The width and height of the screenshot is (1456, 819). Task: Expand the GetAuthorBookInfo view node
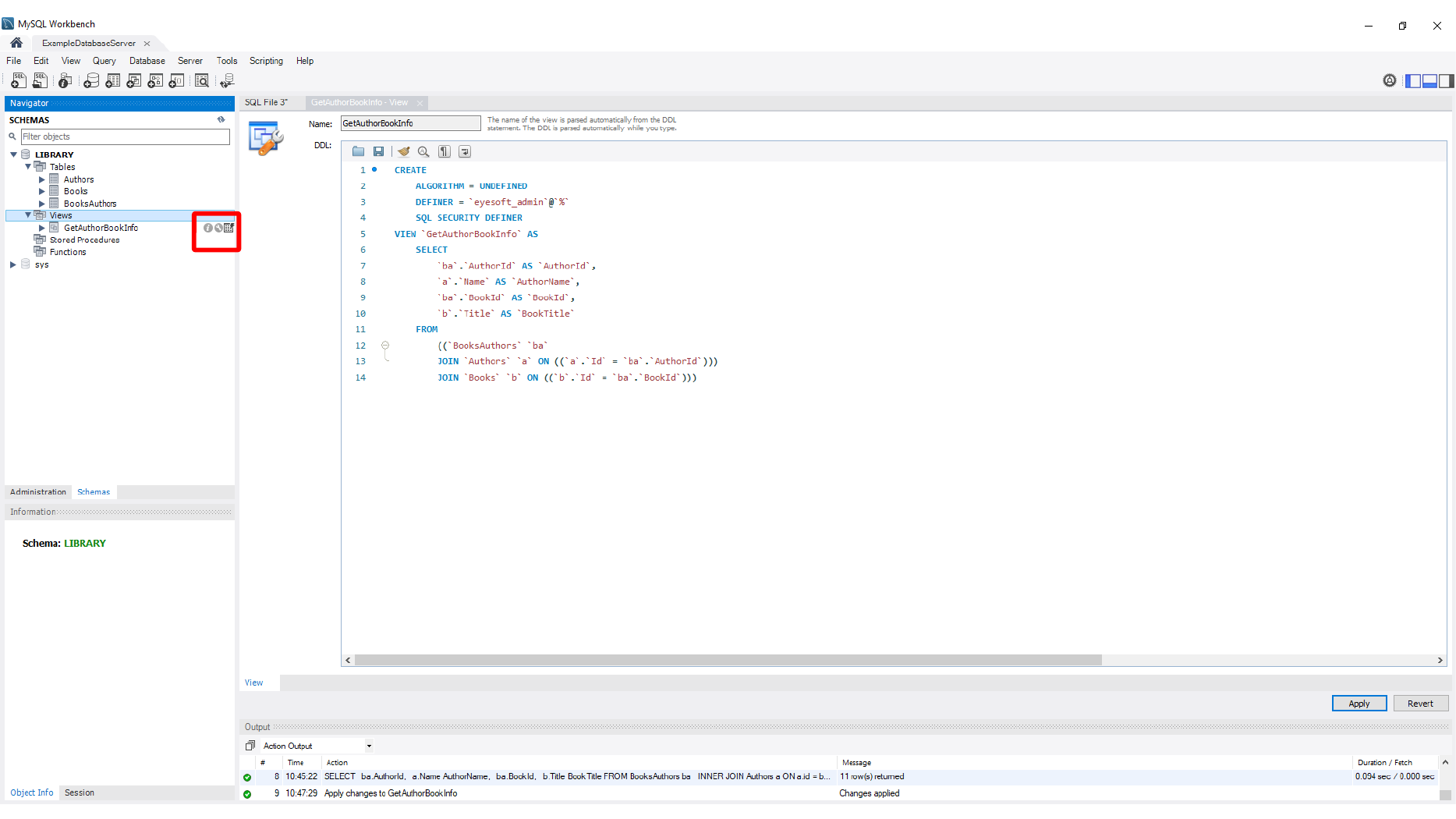(42, 228)
